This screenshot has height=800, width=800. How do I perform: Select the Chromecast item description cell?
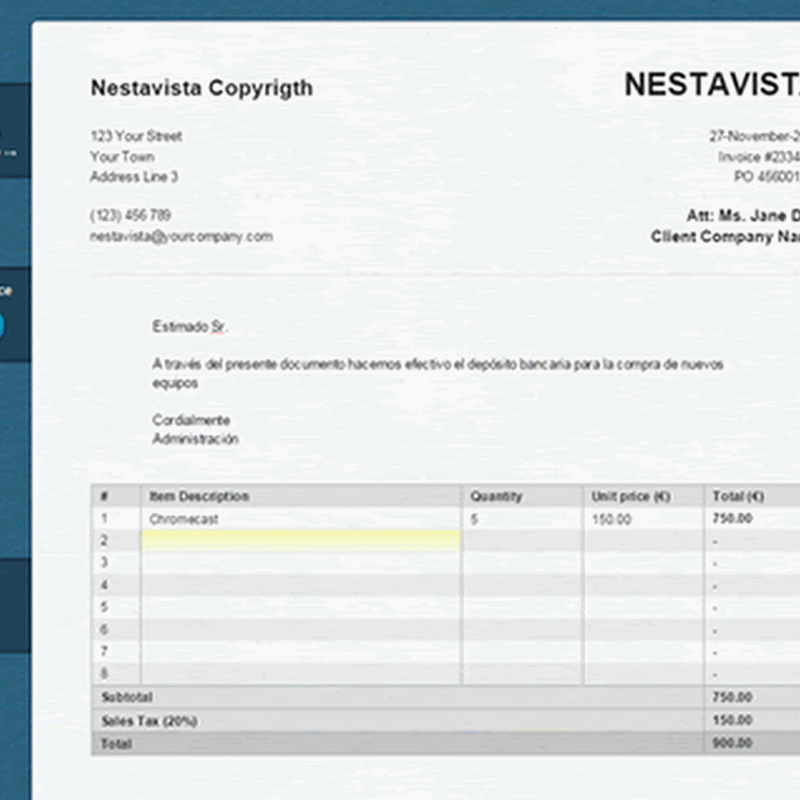(x=300, y=520)
